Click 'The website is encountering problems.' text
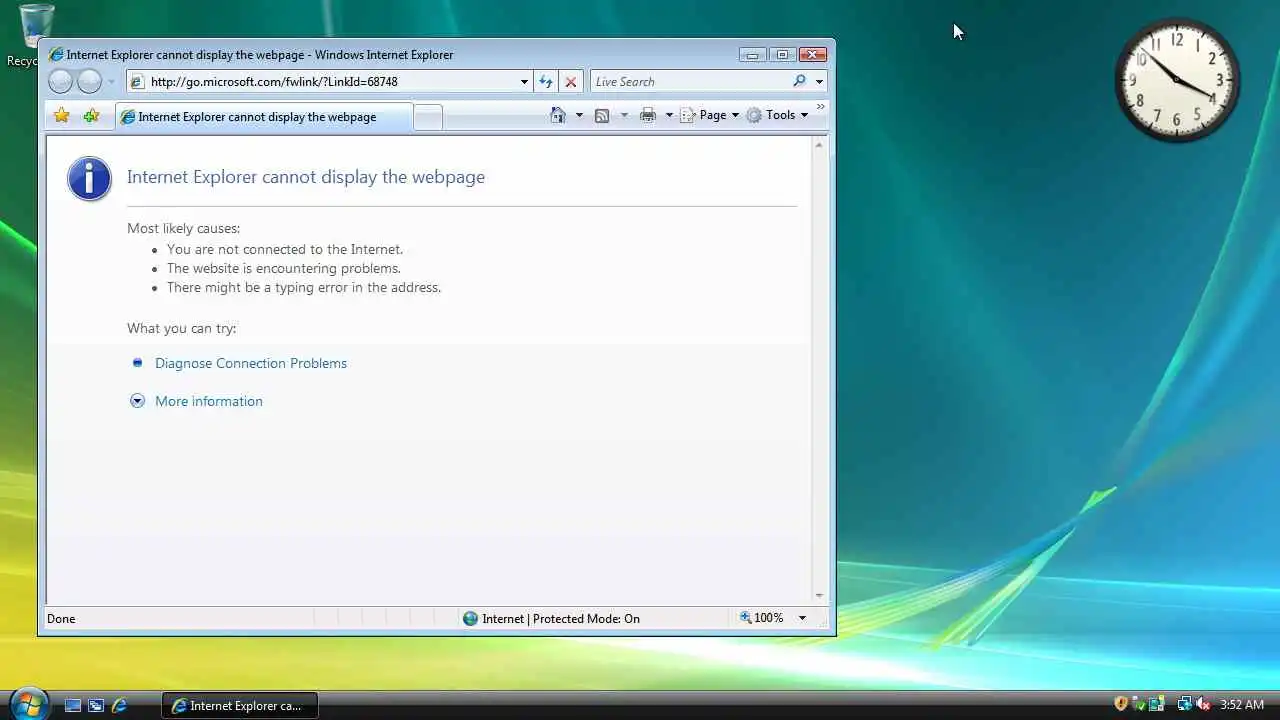This screenshot has width=1280, height=720. (284, 268)
